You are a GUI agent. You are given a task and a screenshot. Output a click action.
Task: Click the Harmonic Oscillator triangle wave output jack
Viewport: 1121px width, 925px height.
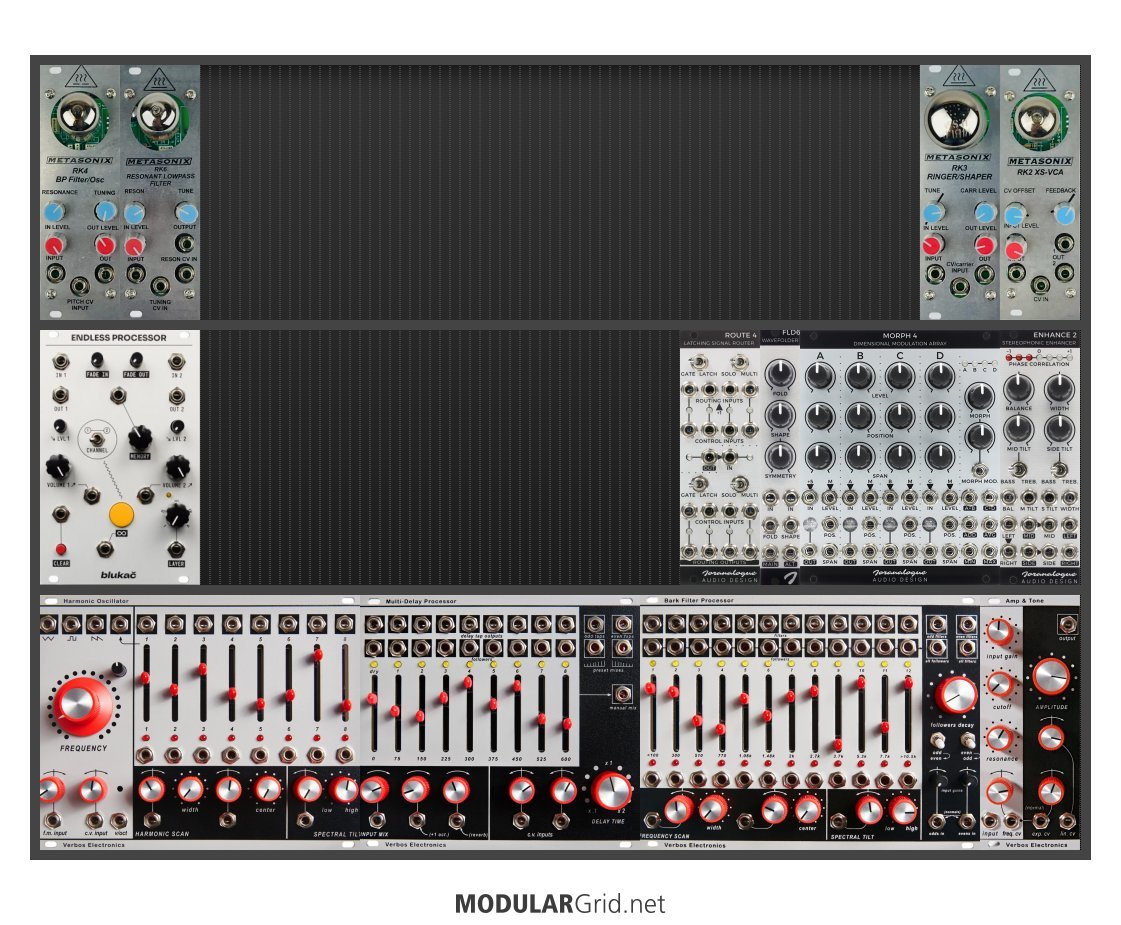[x=49, y=624]
